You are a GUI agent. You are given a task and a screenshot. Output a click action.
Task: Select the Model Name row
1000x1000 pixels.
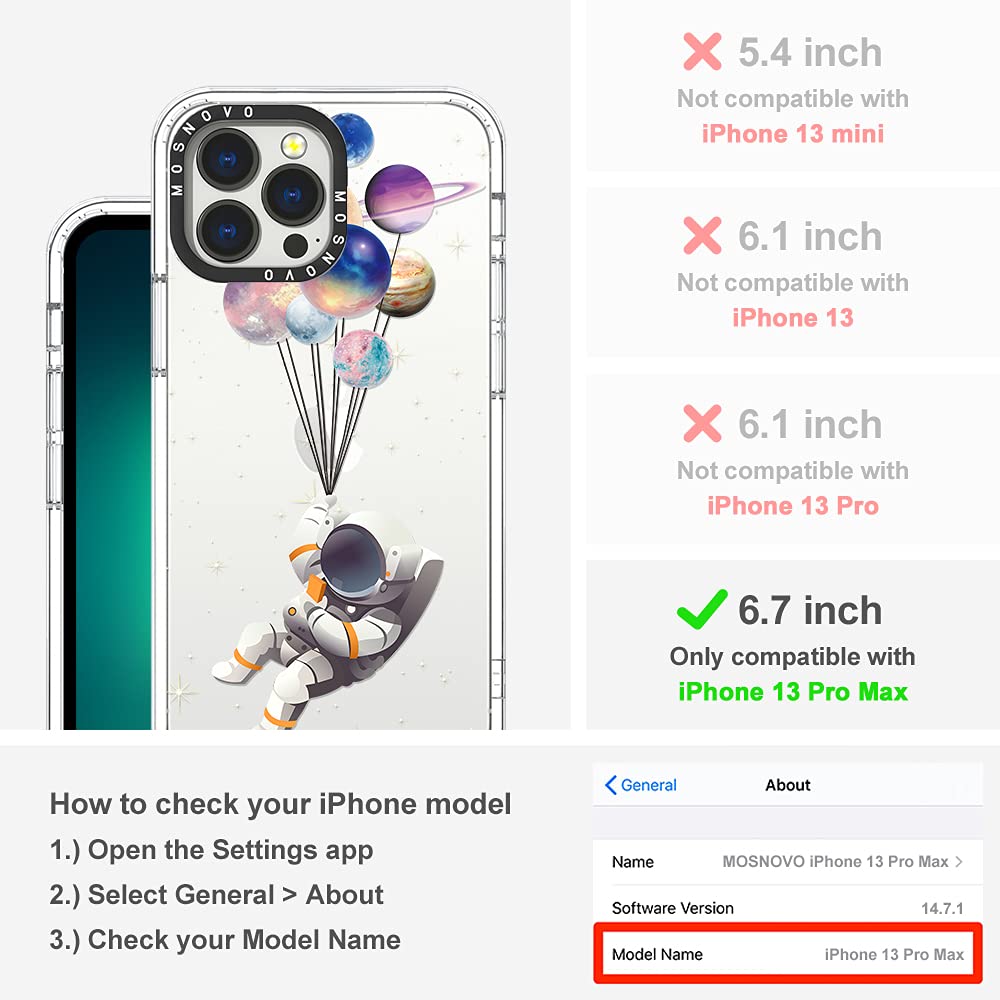tap(788, 954)
